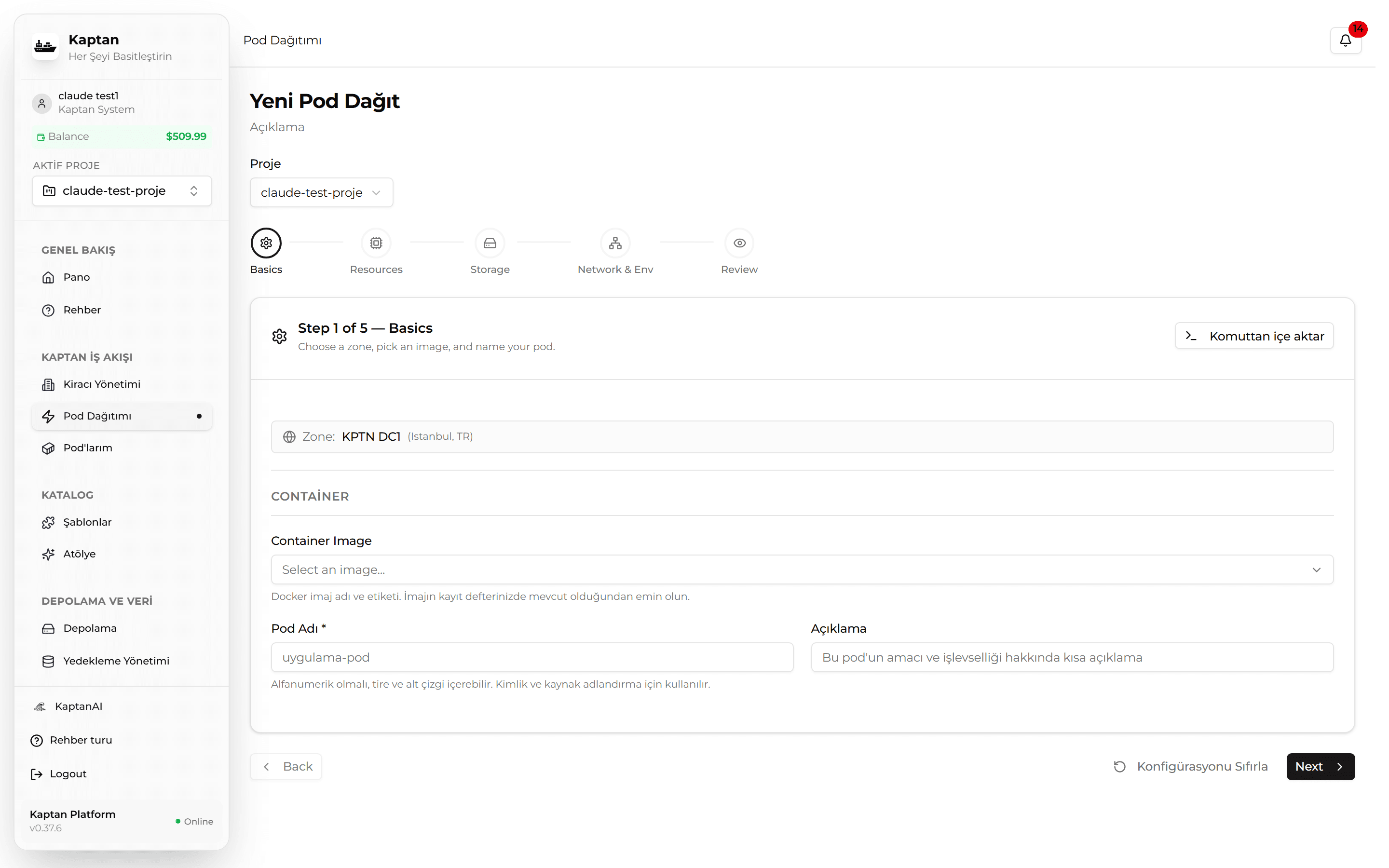Go to Kiracı Yönetimi
Image resolution: width=1389 pixels, height=868 pixels.
pyautogui.click(x=122, y=385)
